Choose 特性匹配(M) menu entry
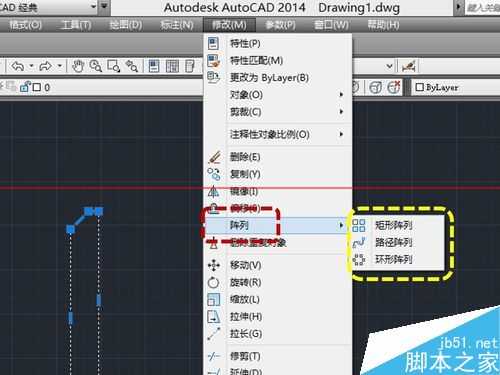This screenshot has width=500, height=375. pyautogui.click(x=278, y=60)
